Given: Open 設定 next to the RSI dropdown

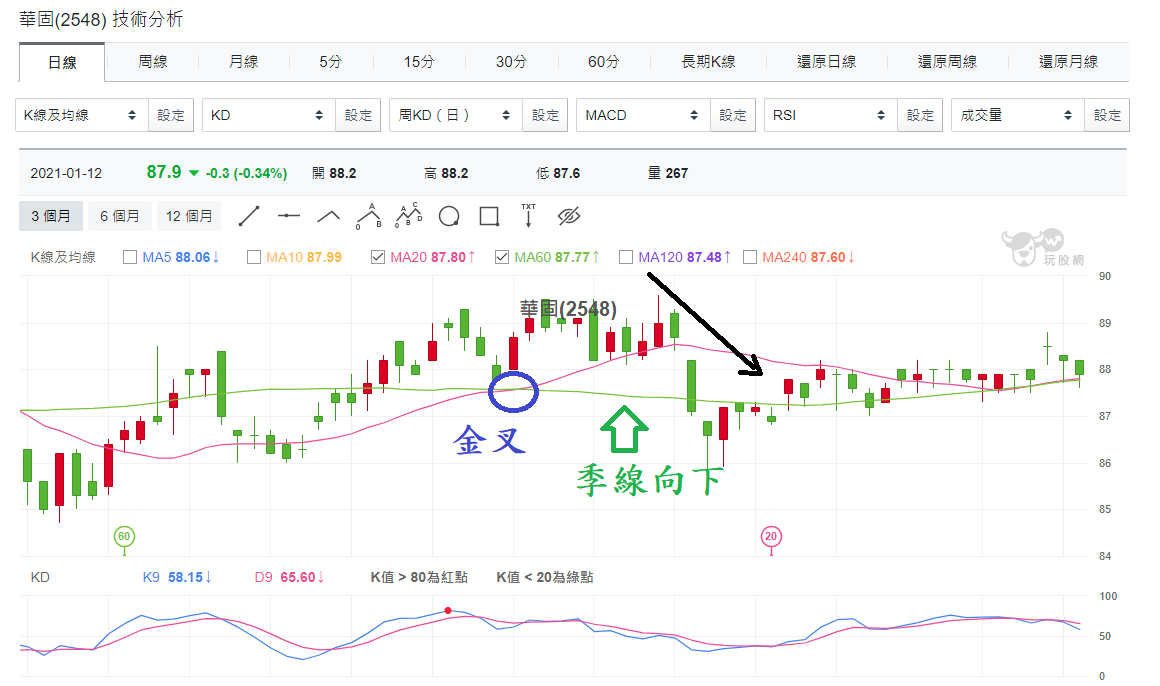Looking at the screenshot, I should 920,115.
